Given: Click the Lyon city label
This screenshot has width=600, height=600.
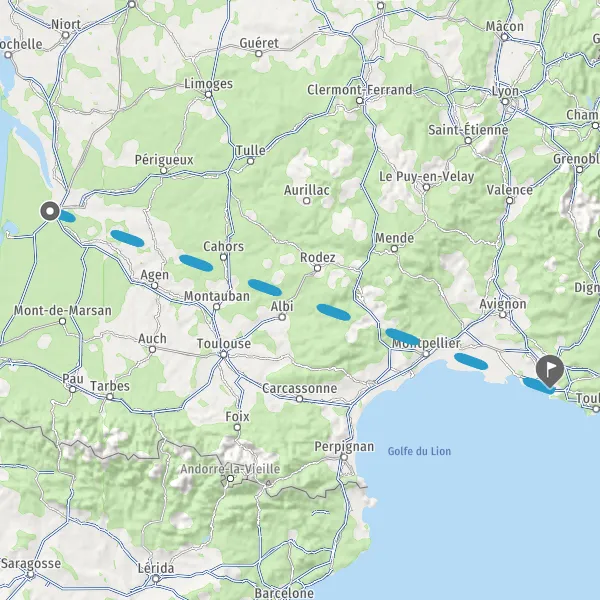Looking at the screenshot, I should (x=505, y=91).
